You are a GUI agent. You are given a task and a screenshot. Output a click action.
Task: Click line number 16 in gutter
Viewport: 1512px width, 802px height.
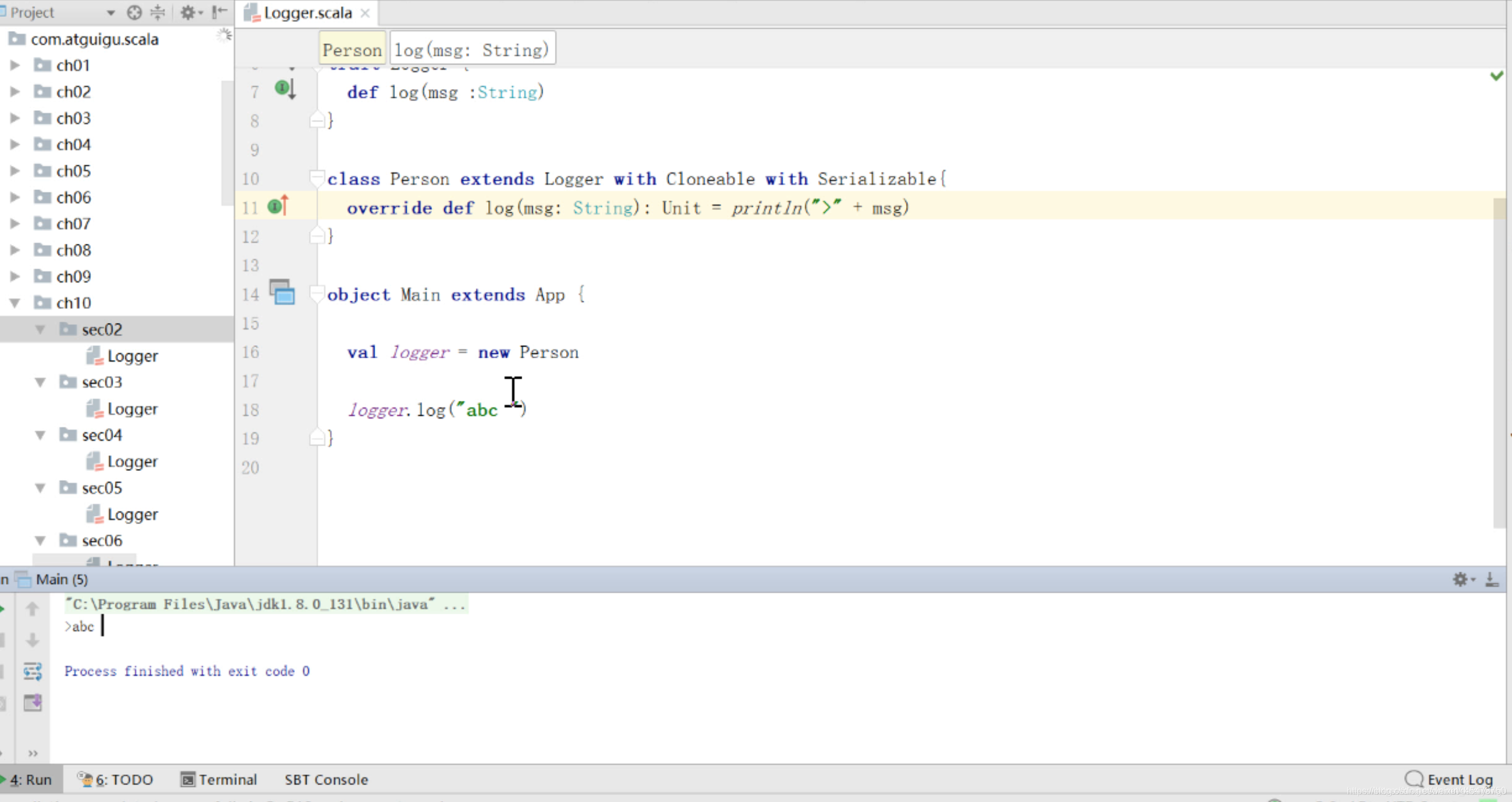250,352
